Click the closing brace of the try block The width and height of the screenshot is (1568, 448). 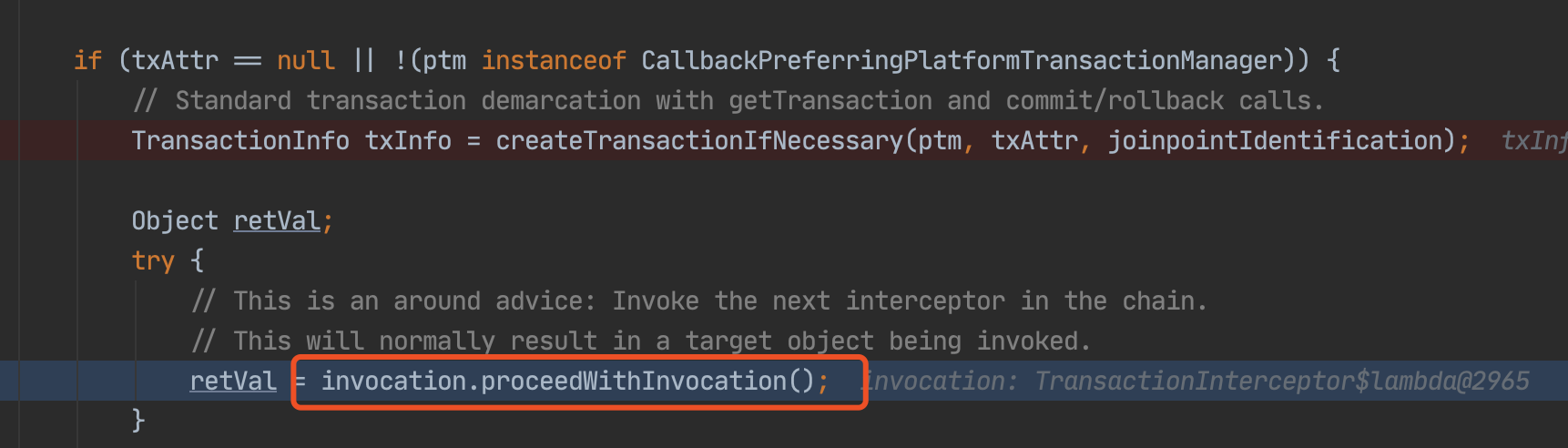coord(138,421)
